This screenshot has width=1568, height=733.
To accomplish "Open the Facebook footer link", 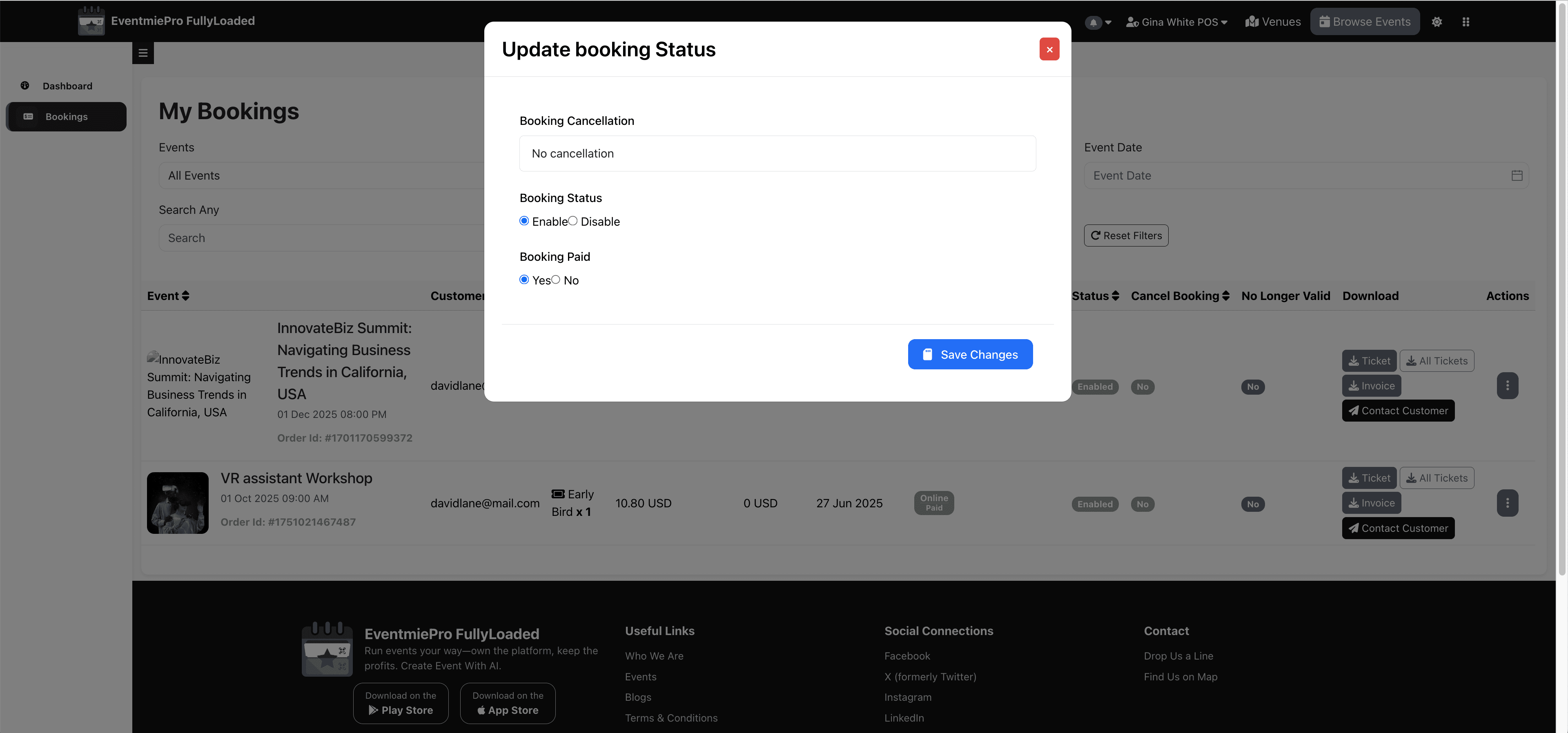I will tap(907, 656).
